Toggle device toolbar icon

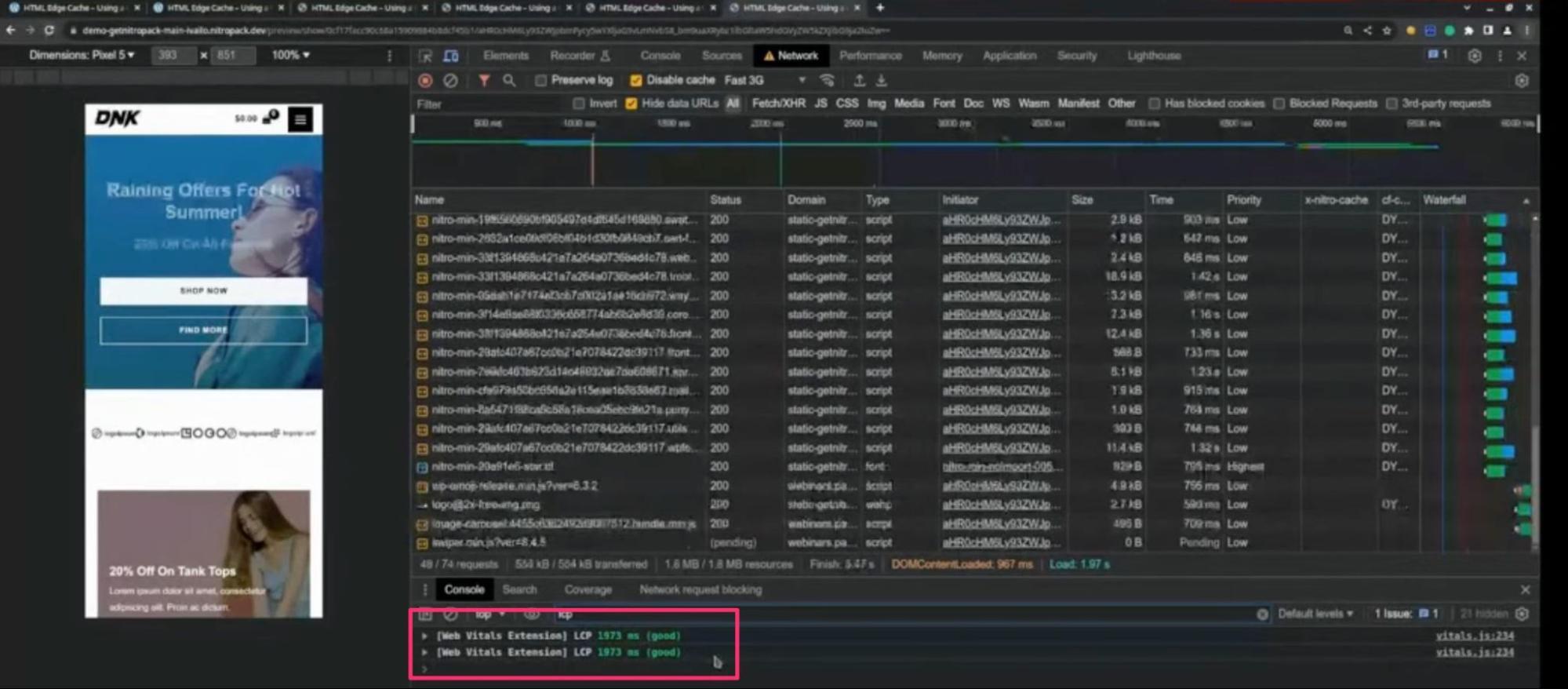coord(451,57)
